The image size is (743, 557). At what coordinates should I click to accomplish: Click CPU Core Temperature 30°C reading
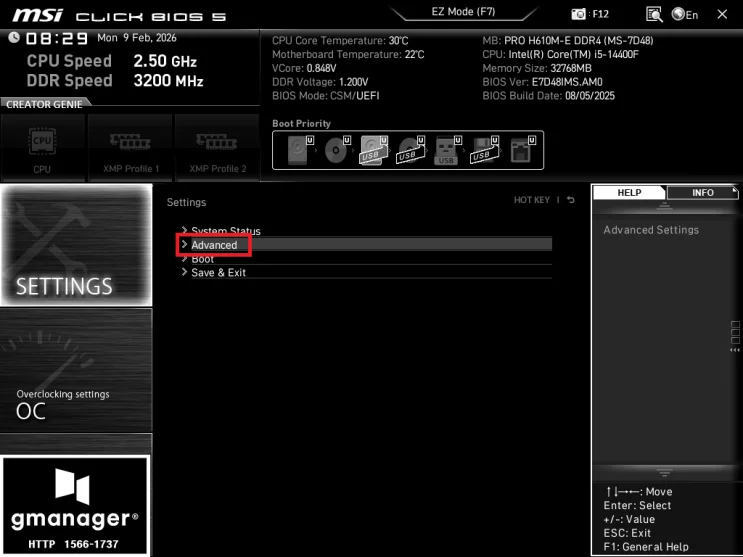(x=340, y=41)
